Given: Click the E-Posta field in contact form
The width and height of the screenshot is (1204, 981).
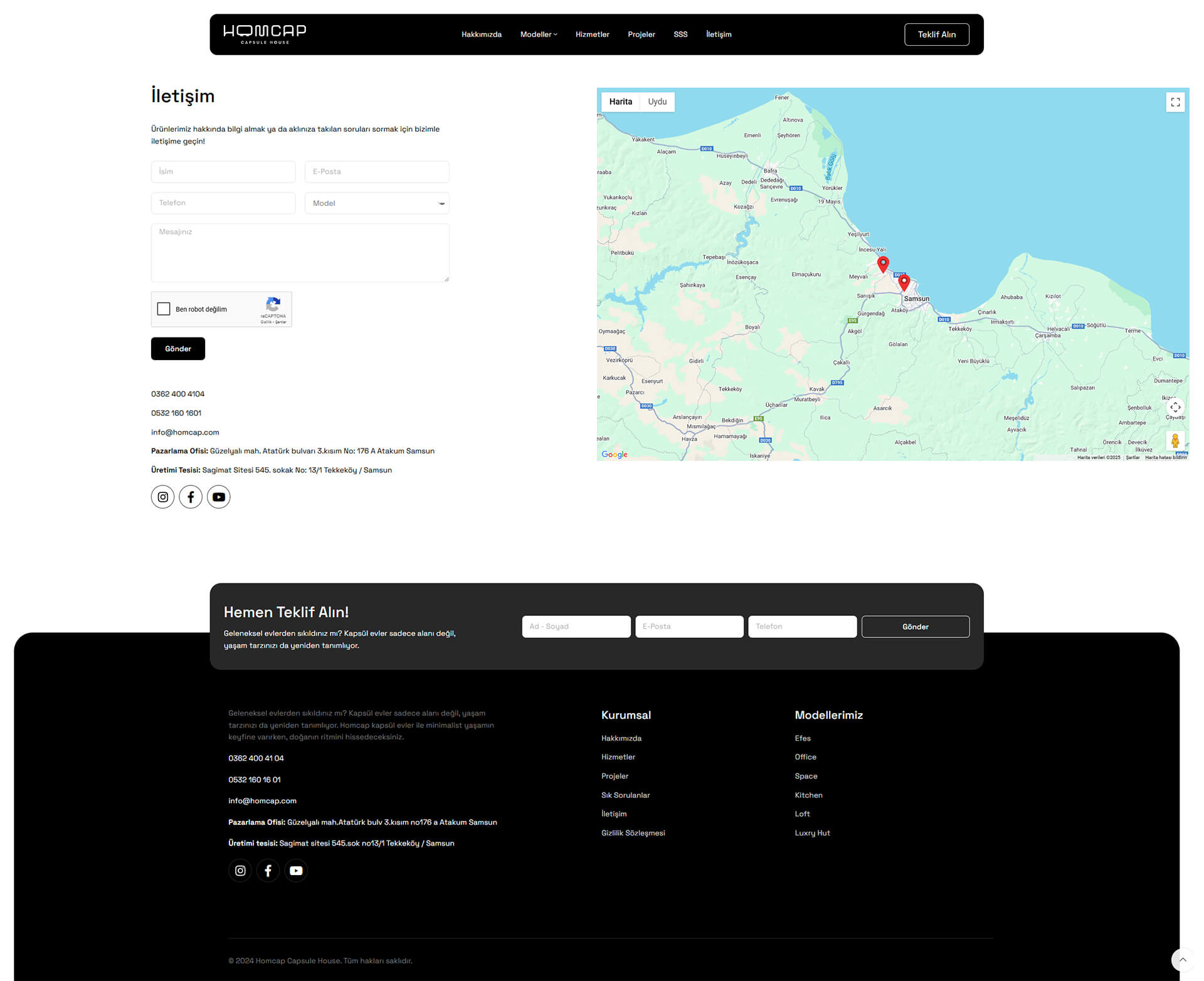Looking at the screenshot, I should (377, 172).
